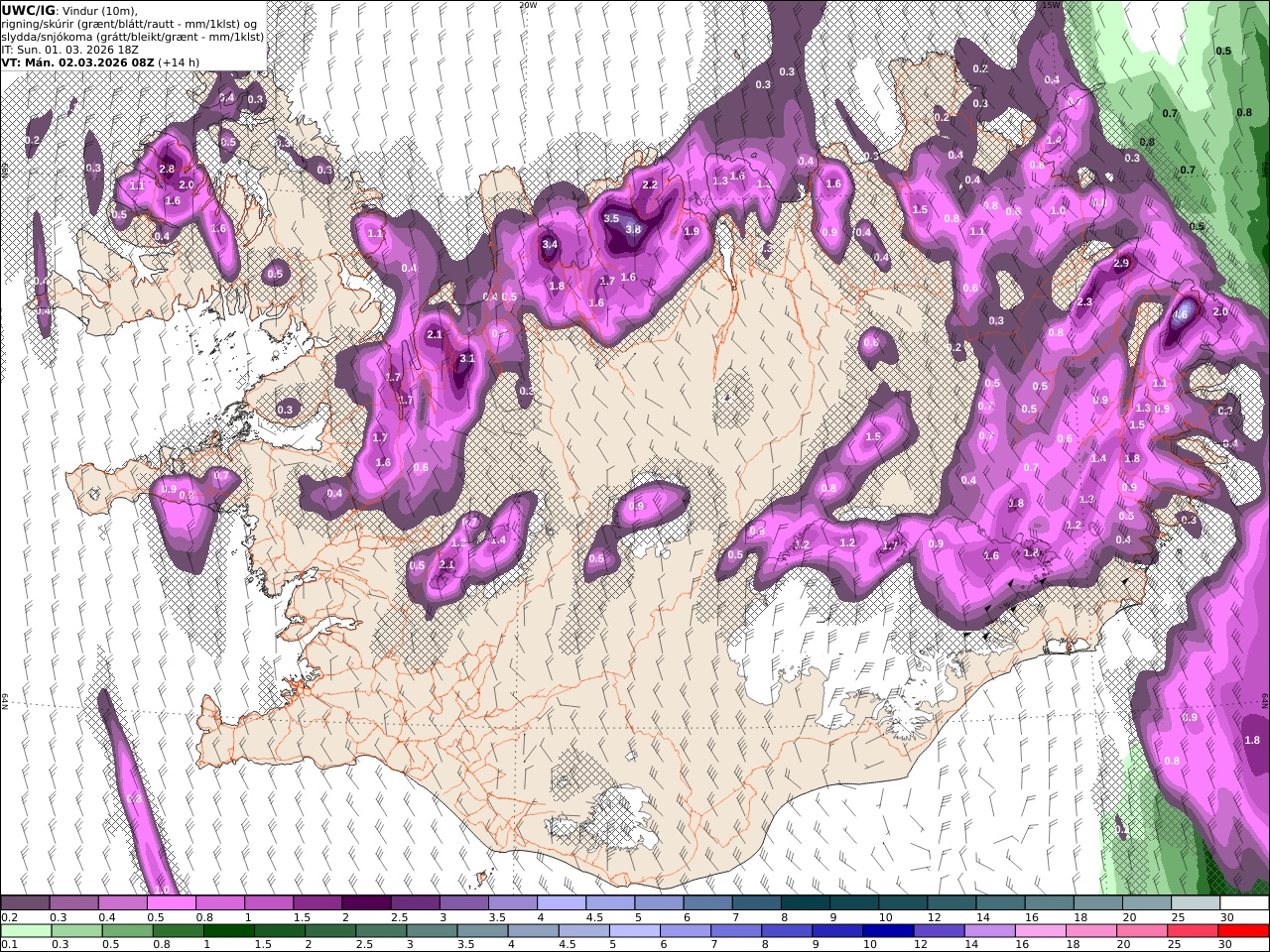Viewport: 1270px width, 952px height.
Task: Select the darkest purple 2 swatch in upper legend
Action: tap(366, 903)
